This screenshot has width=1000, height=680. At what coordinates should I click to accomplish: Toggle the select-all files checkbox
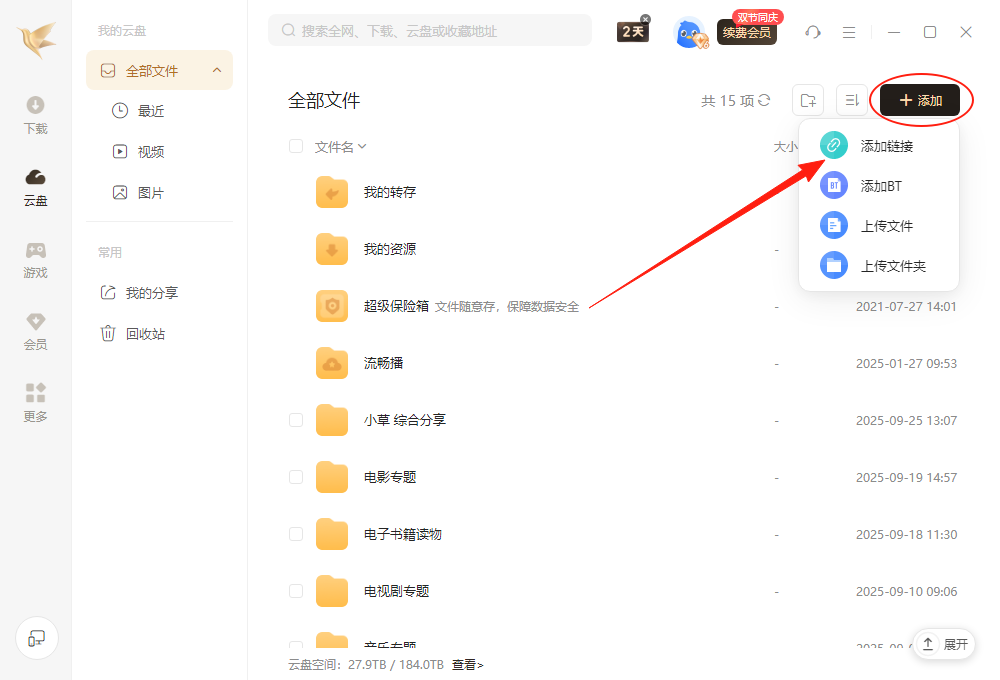click(296, 146)
